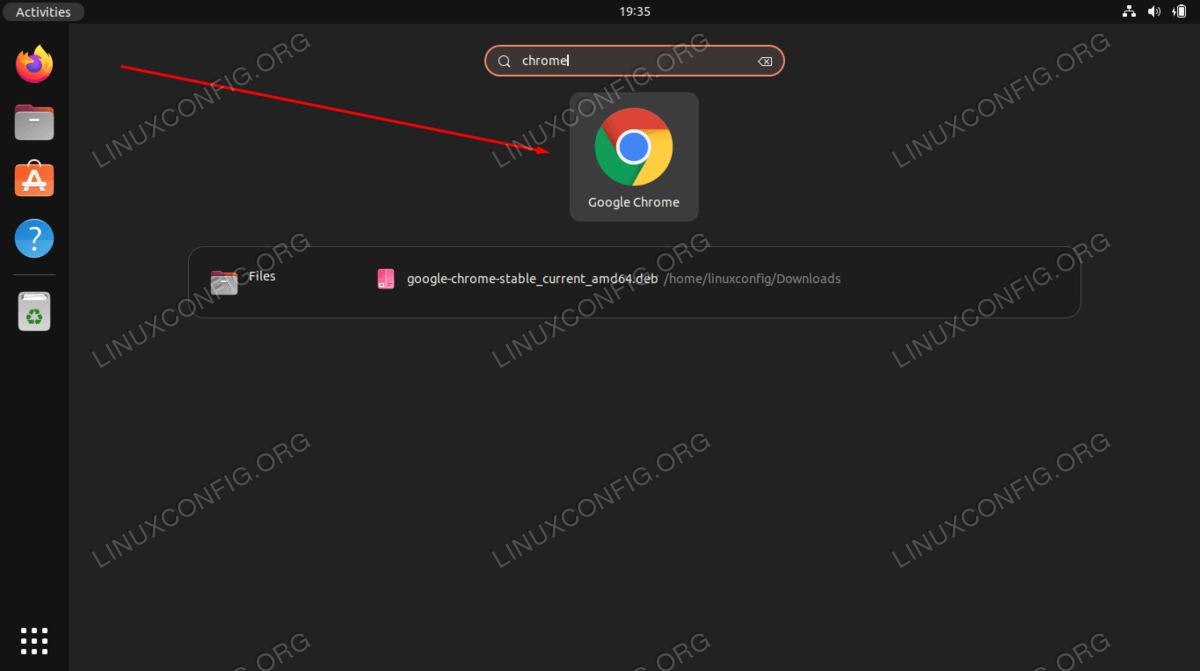Click the deb package file icon

(x=386, y=279)
